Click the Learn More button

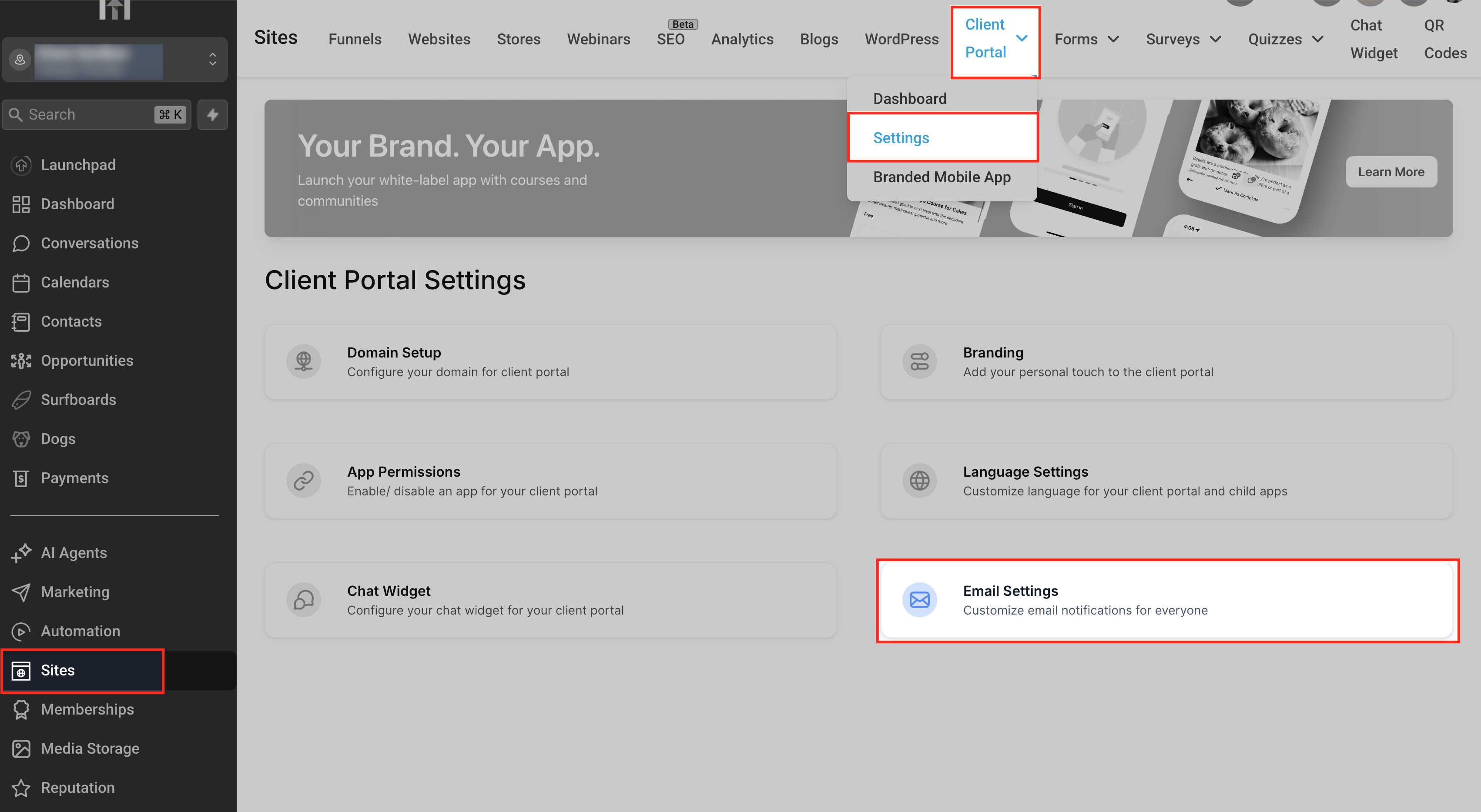pyautogui.click(x=1390, y=172)
